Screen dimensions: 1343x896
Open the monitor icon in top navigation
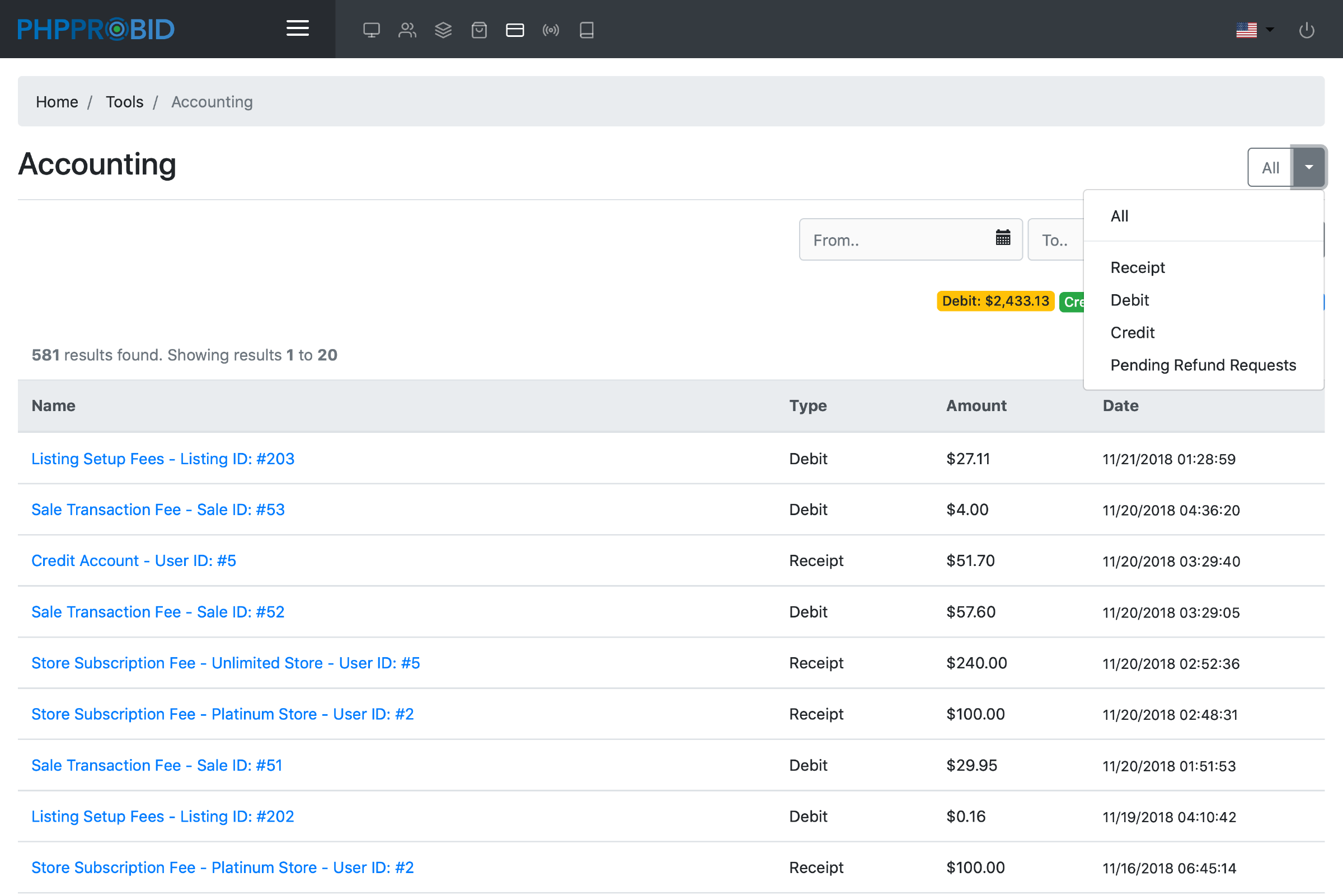click(x=371, y=30)
